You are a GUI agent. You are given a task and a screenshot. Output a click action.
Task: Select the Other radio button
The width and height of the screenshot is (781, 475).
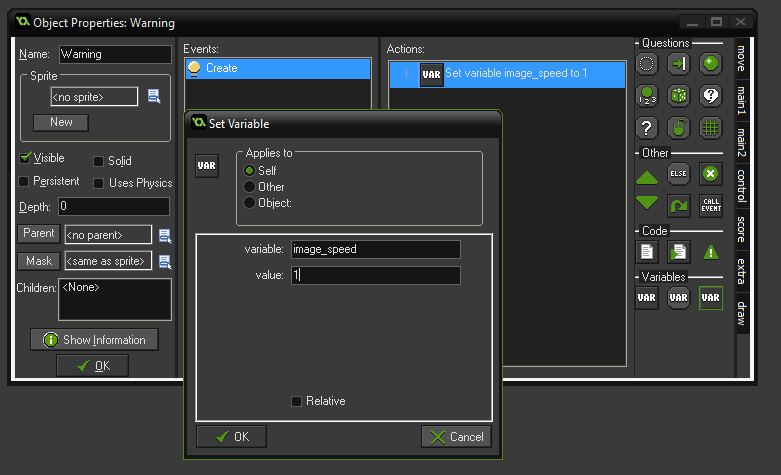(x=250, y=187)
